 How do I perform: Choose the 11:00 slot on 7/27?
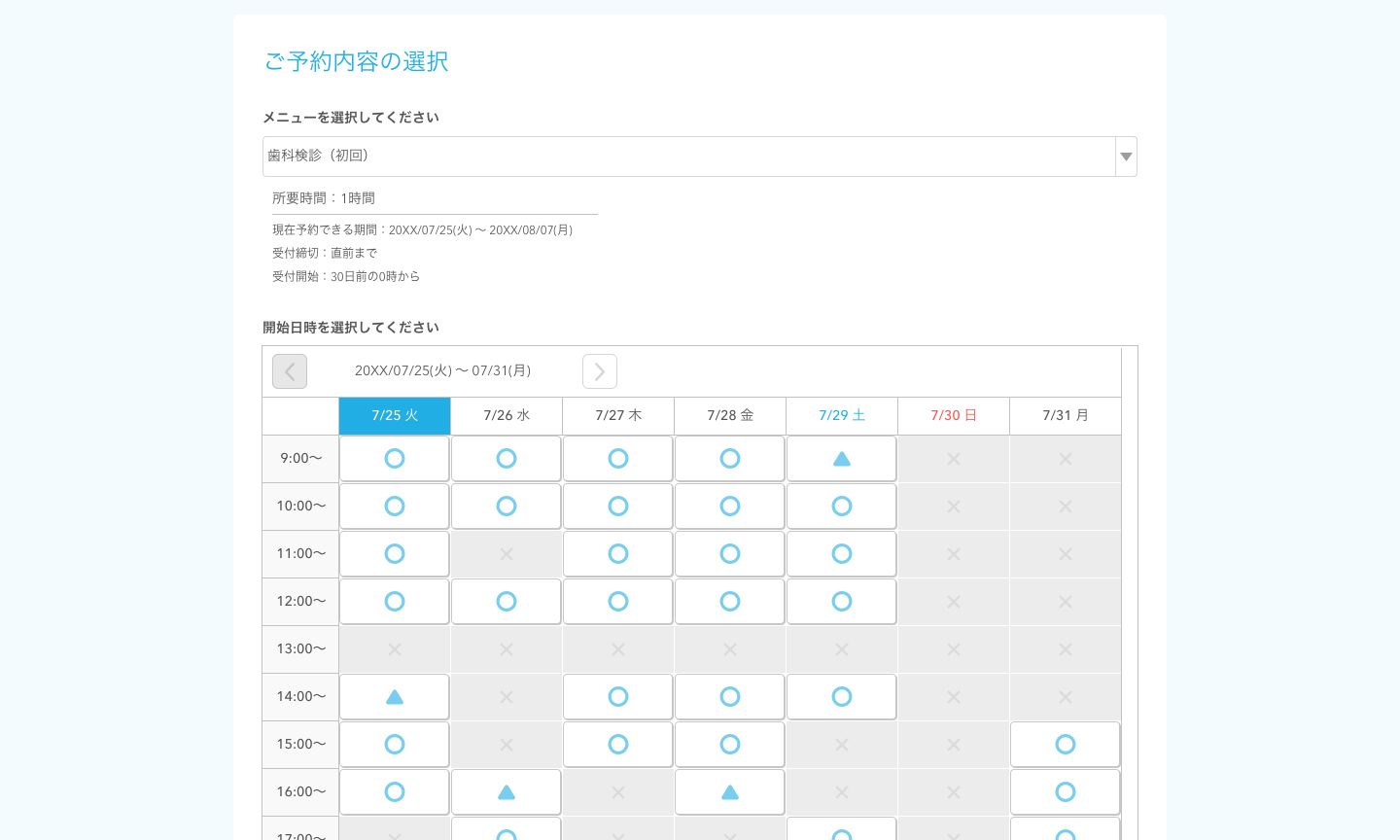point(618,554)
